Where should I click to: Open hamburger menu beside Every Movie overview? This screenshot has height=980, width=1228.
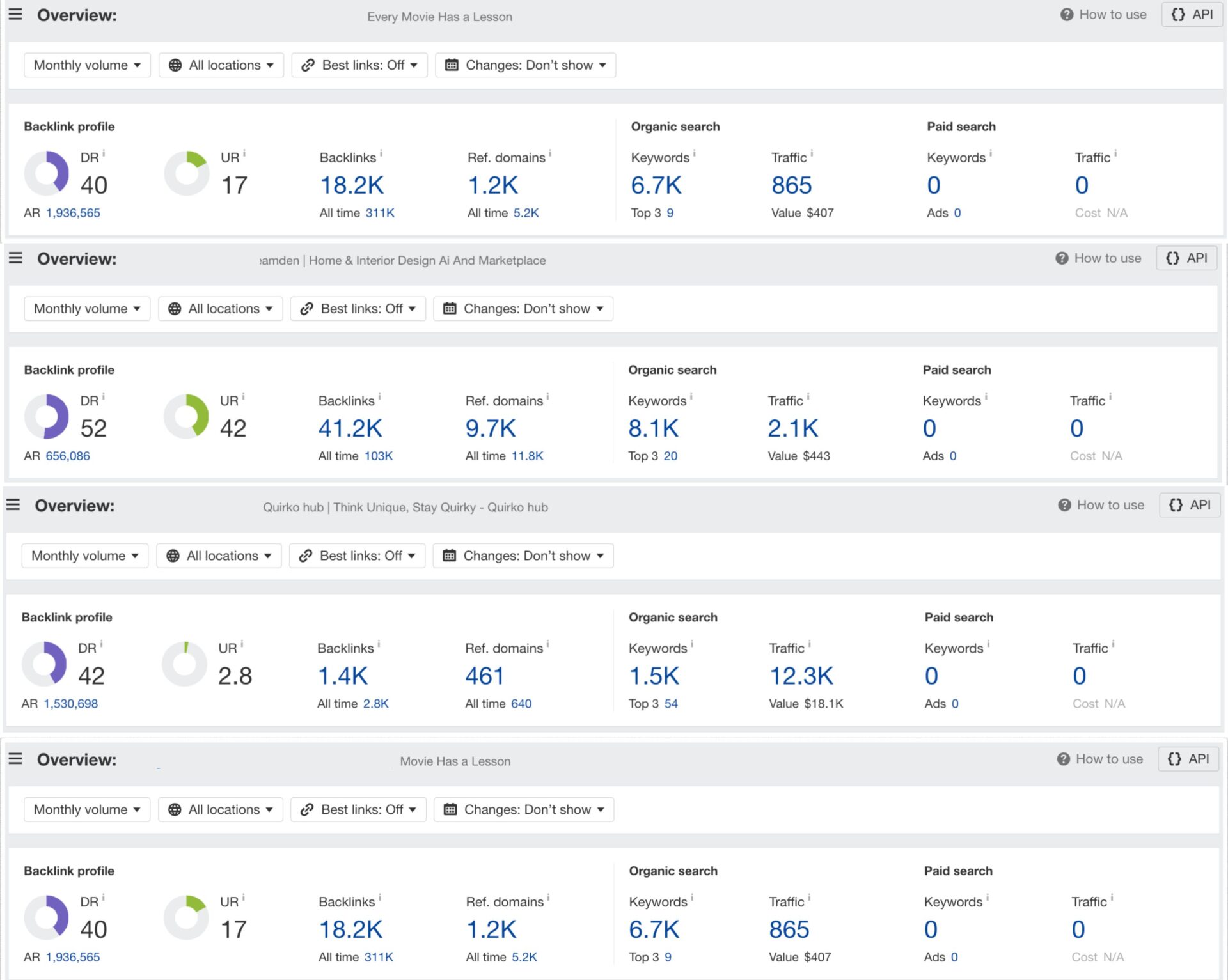click(15, 14)
